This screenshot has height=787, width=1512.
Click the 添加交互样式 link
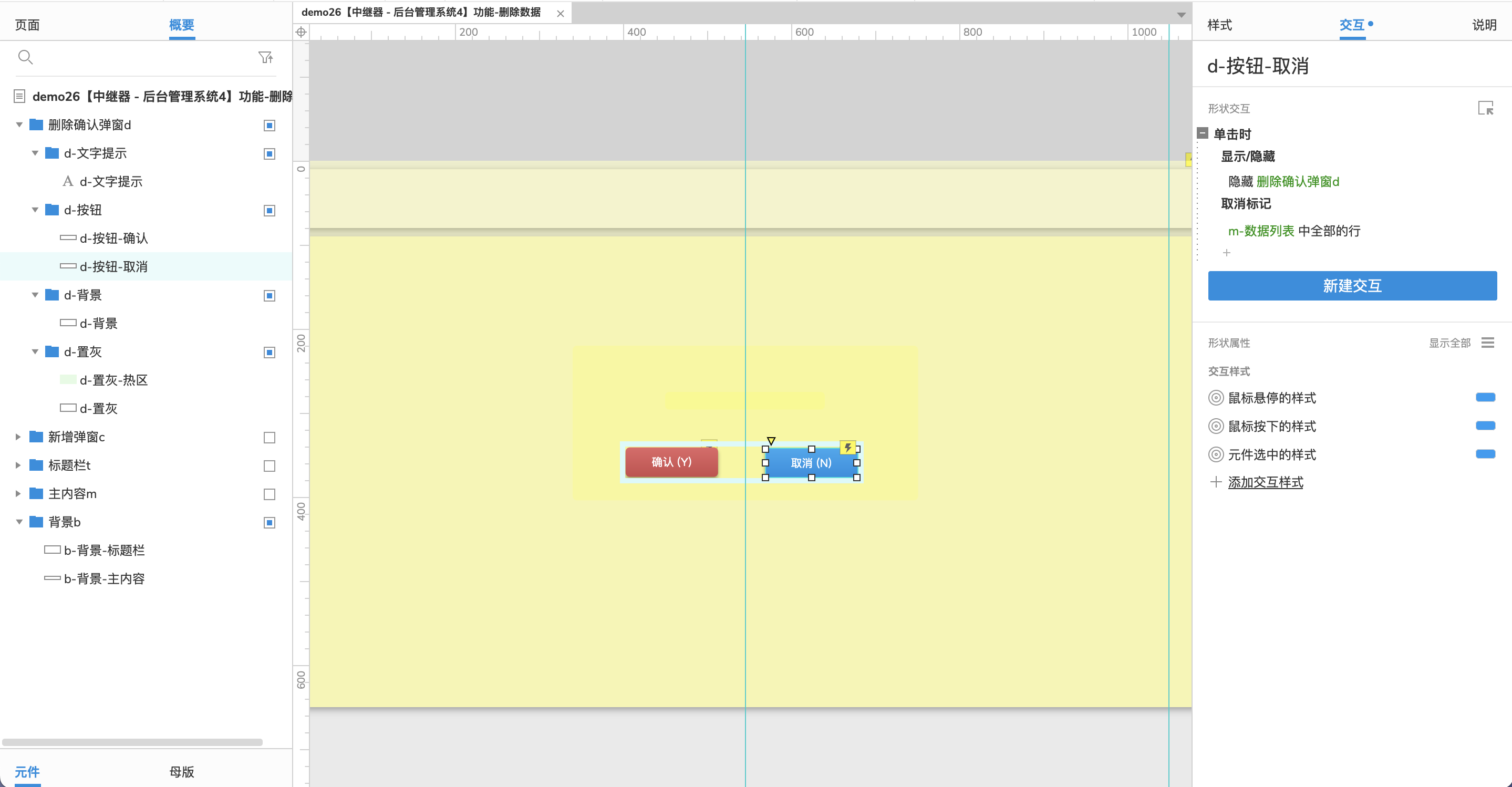(1266, 482)
